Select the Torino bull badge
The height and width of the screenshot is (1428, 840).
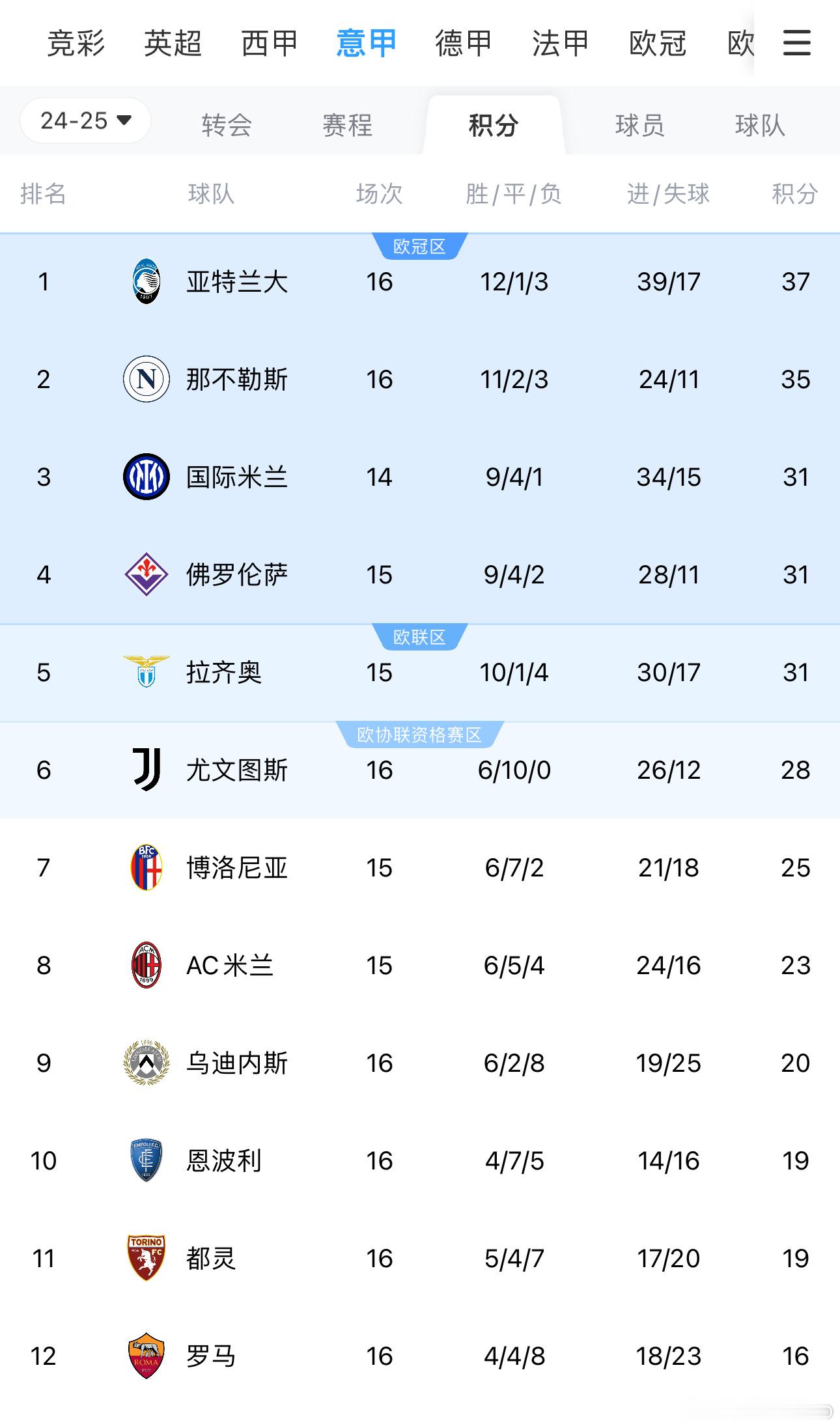pyautogui.click(x=147, y=1258)
